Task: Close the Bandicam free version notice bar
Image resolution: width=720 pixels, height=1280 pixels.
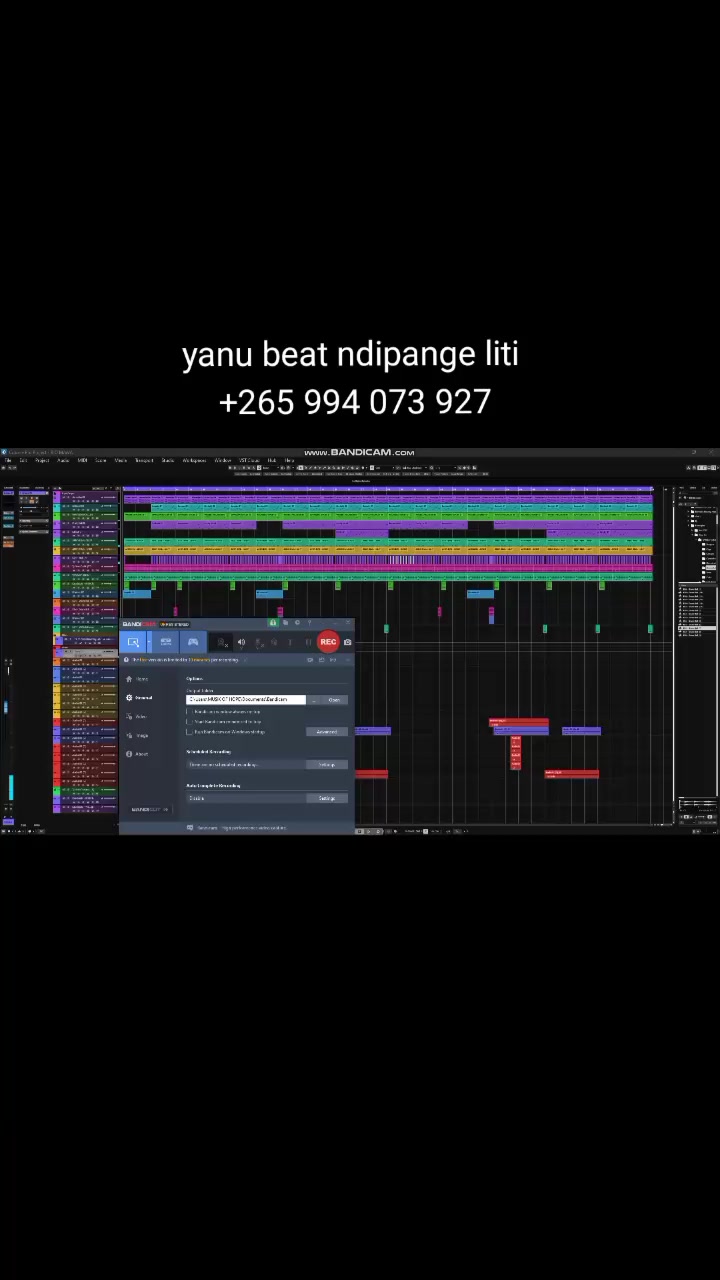Action: (348, 659)
